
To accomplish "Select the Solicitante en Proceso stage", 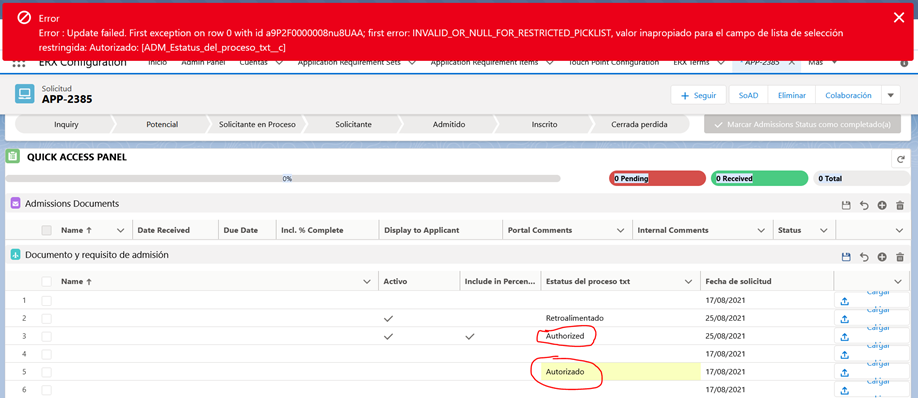I will coord(257,125).
